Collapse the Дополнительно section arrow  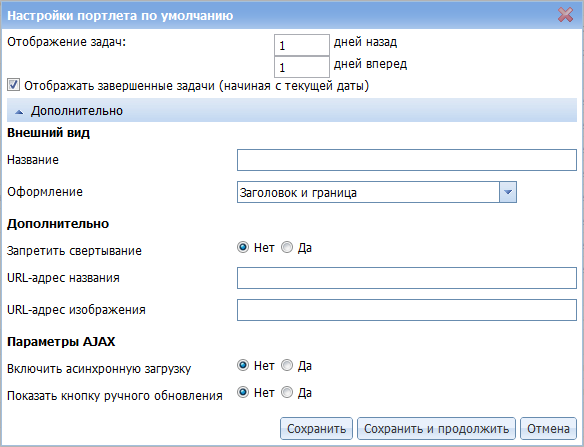pos(19,111)
